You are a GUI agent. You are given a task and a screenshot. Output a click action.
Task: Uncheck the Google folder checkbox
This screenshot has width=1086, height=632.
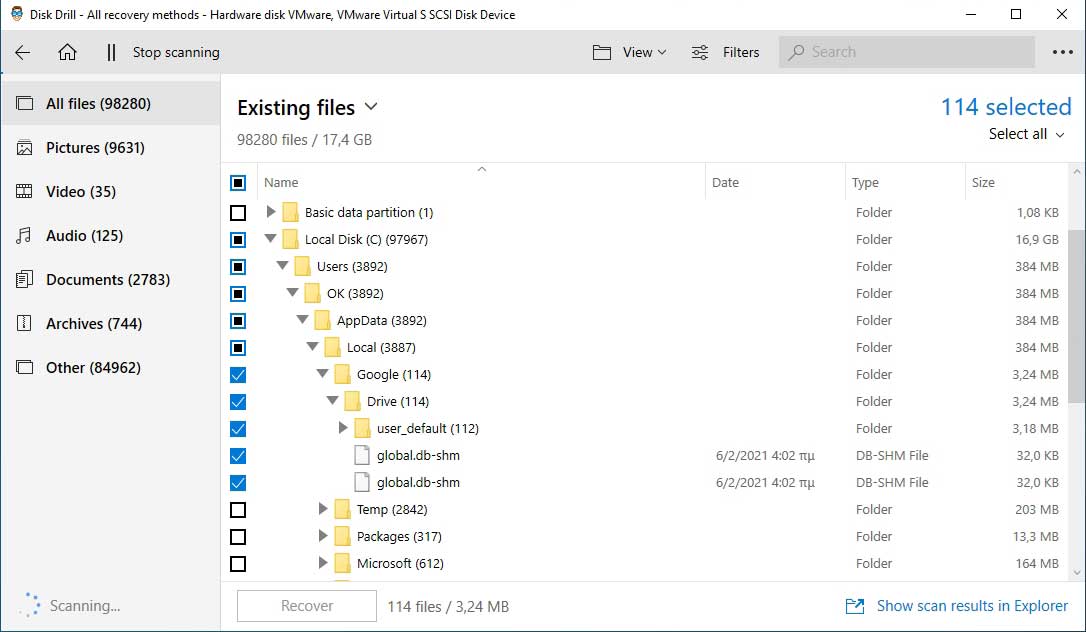click(x=238, y=374)
